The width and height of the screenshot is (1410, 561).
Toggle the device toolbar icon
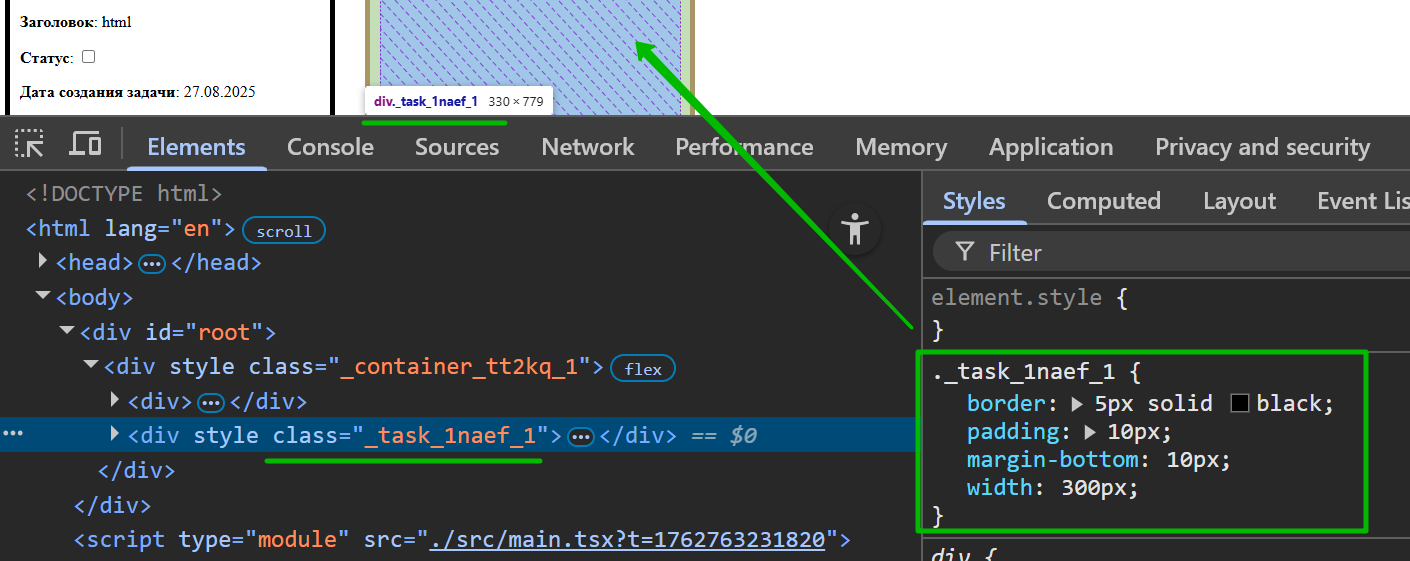85,144
